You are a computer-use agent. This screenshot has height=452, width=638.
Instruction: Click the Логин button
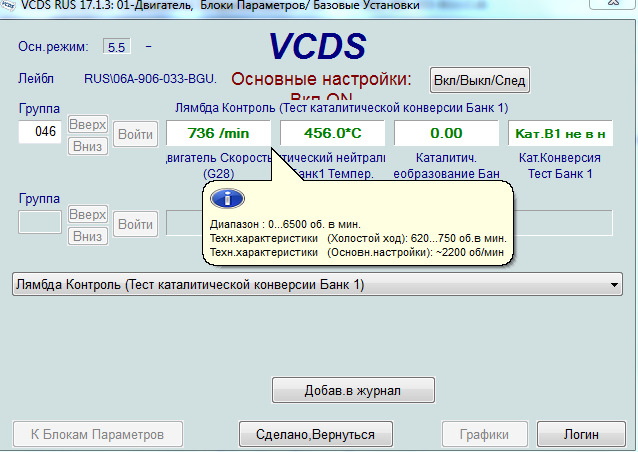coord(581,434)
